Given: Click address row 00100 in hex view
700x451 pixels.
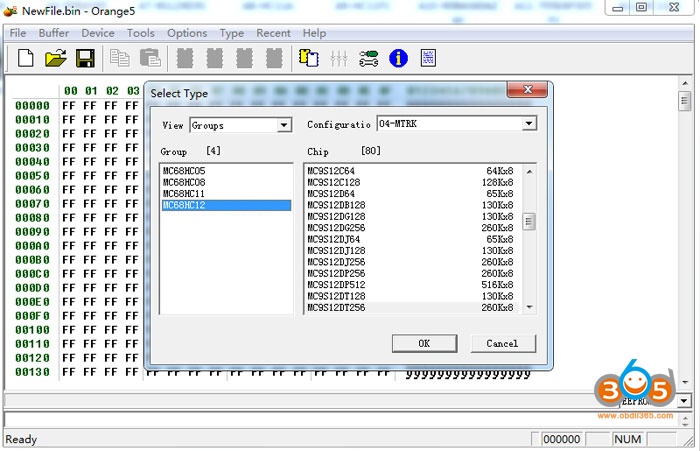Looking at the screenshot, I should pyautogui.click(x=33, y=330).
